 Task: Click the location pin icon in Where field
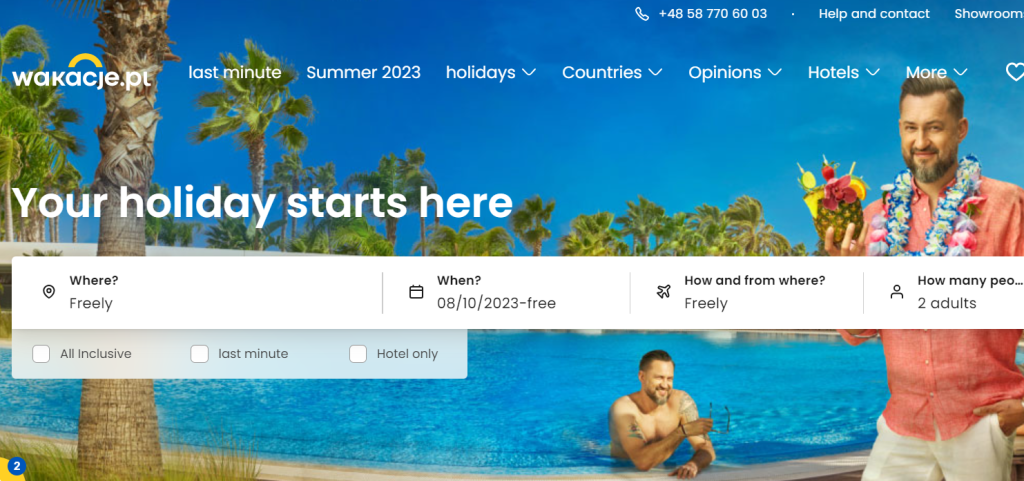click(x=48, y=292)
